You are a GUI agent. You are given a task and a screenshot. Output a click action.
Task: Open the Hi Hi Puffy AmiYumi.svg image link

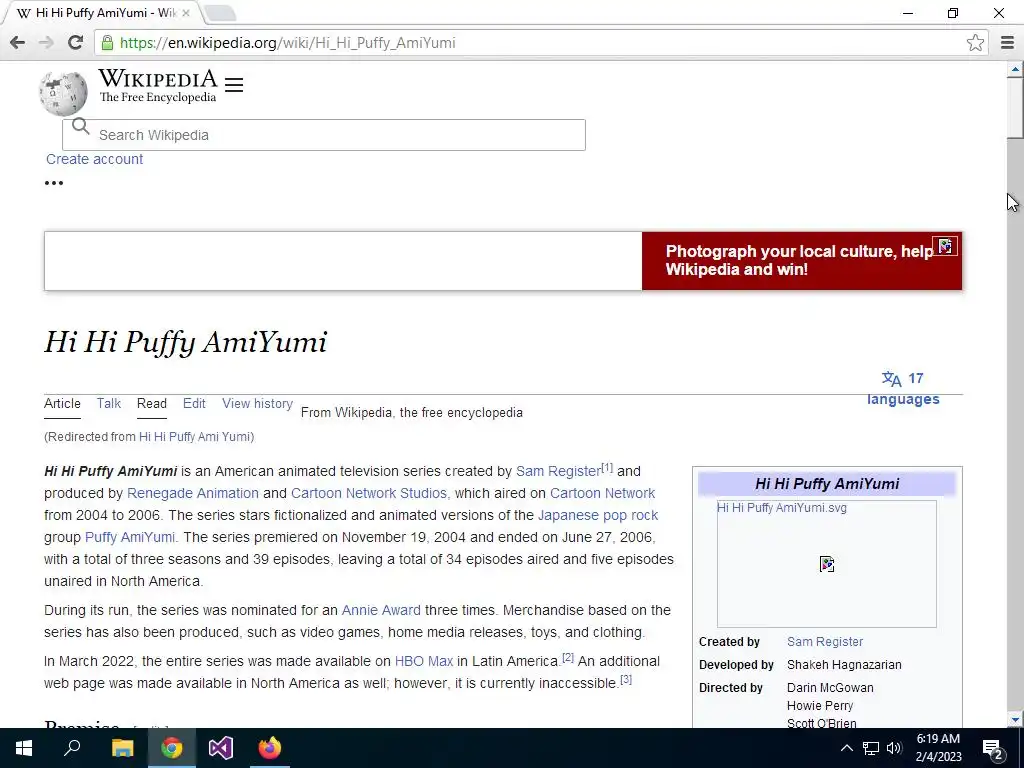coord(782,507)
